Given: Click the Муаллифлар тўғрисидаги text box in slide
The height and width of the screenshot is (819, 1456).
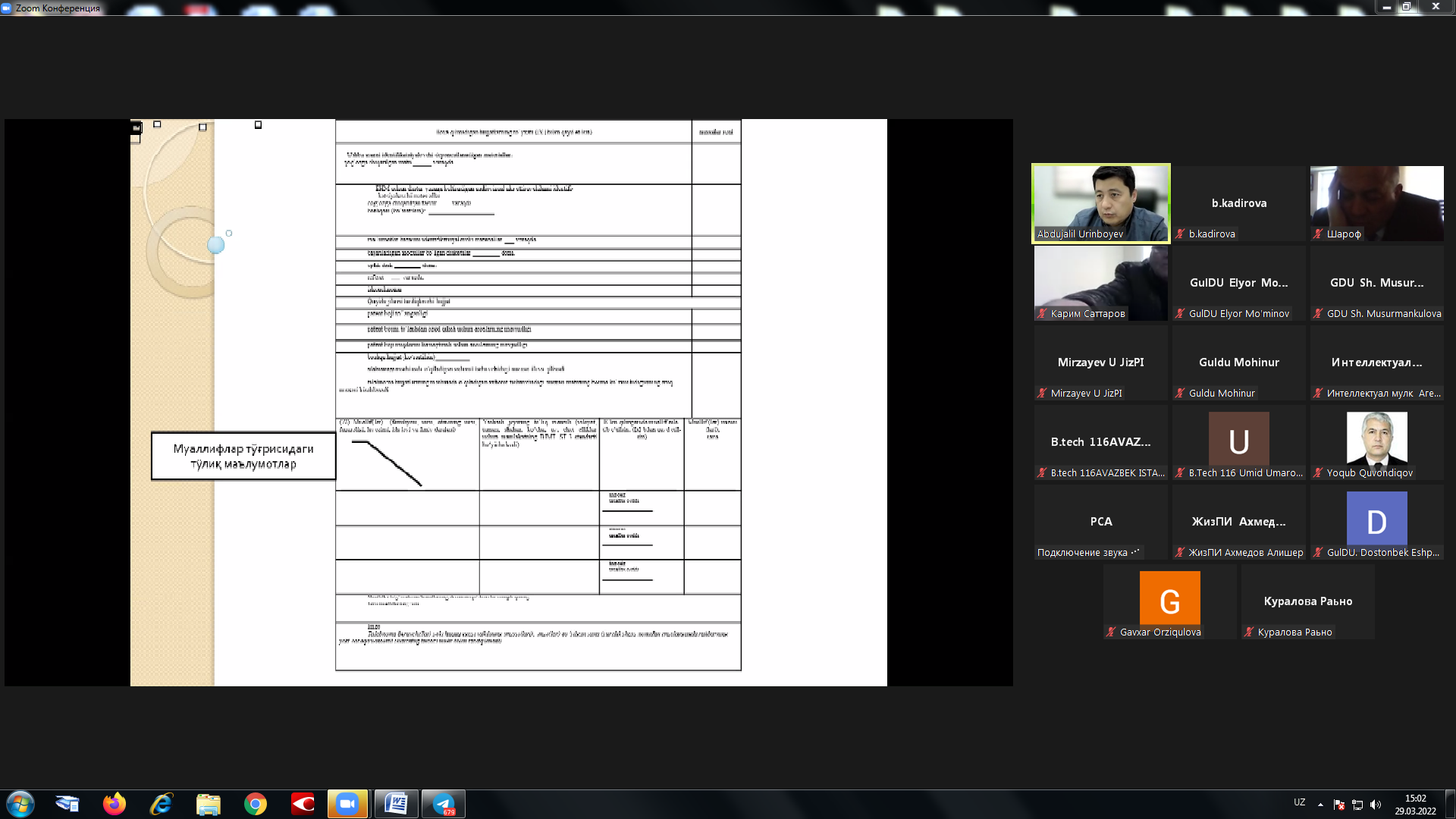Looking at the screenshot, I should tap(243, 457).
